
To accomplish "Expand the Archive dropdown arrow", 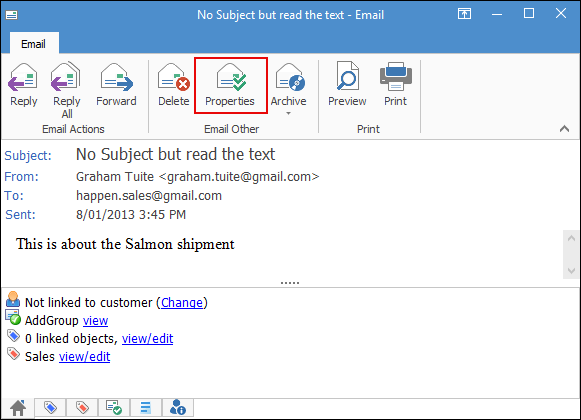I will pyautogui.click(x=288, y=113).
